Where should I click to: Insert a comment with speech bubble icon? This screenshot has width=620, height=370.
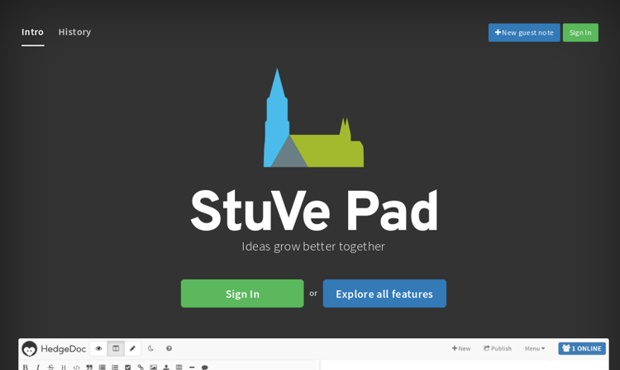tap(204, 367)
